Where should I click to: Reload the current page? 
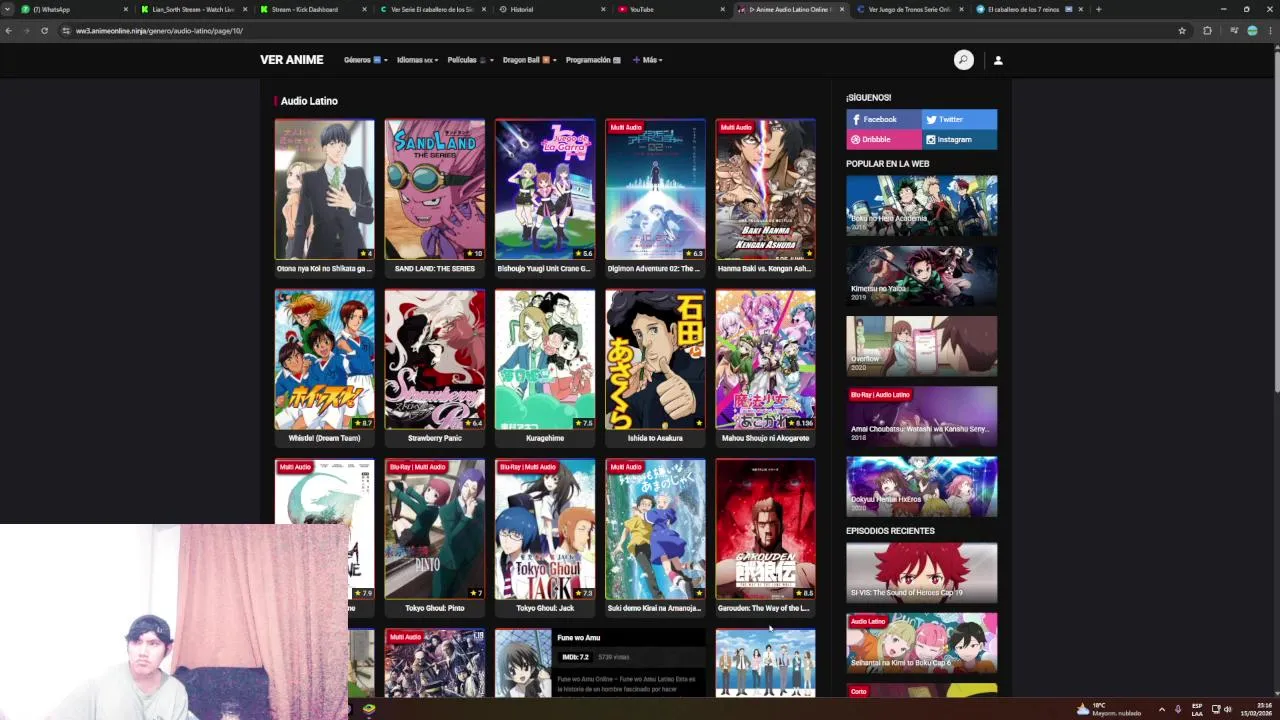click(44, 31)
